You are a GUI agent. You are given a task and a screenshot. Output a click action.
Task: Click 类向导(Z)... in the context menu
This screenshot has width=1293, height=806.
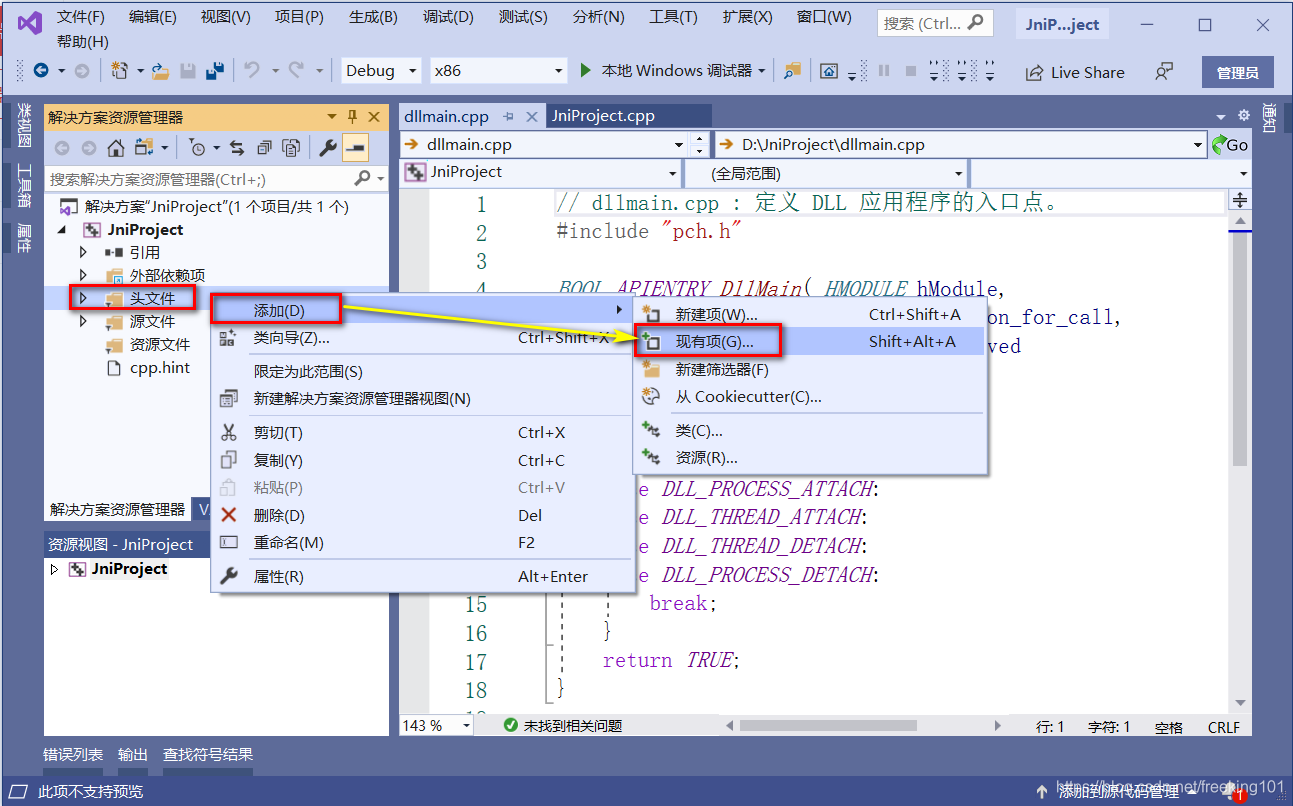423,338
